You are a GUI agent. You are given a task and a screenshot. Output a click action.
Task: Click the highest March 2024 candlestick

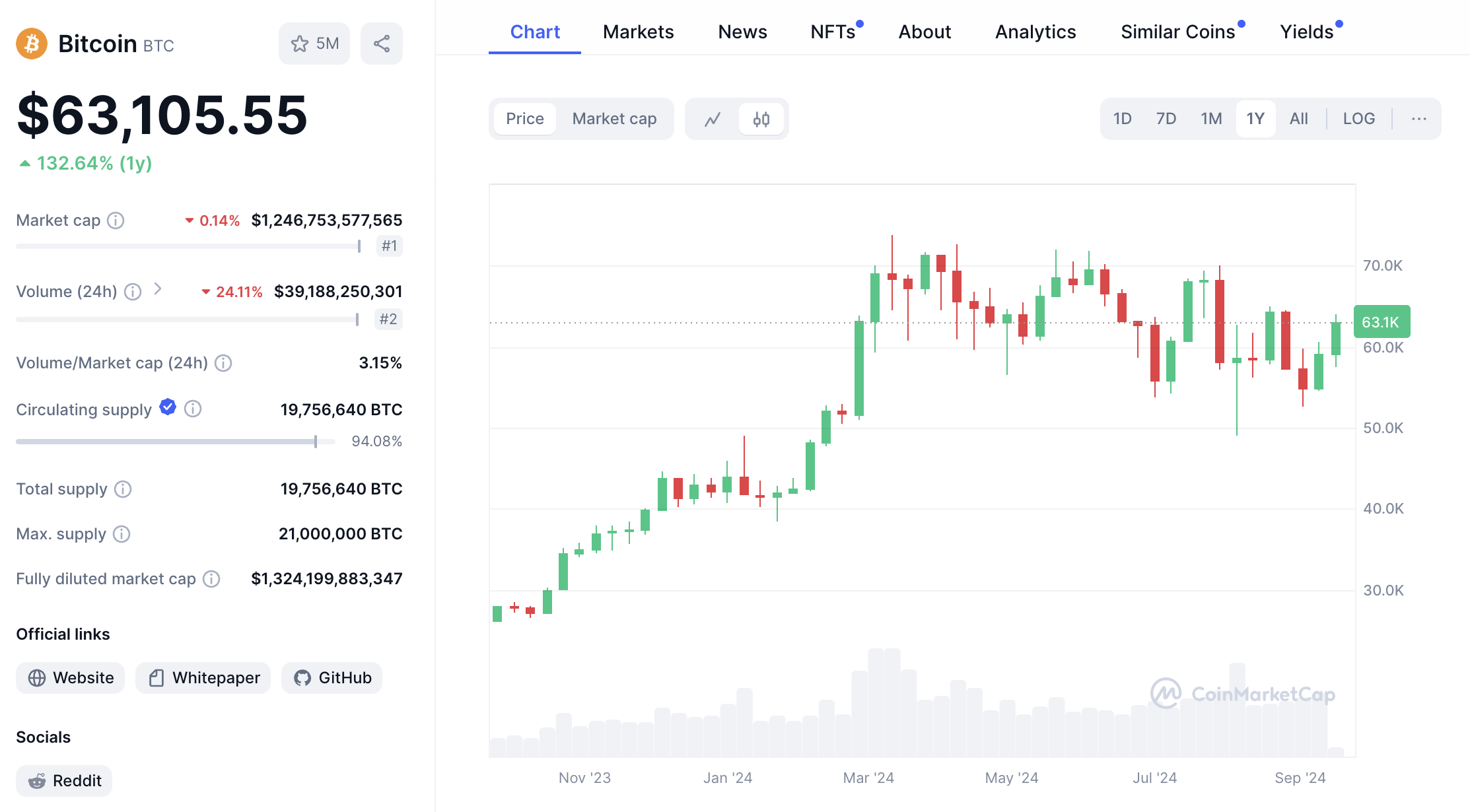click(x=892, y=273)
